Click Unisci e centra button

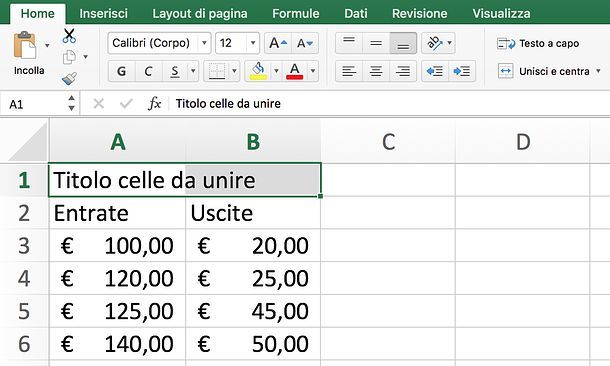tap(543, 72)
